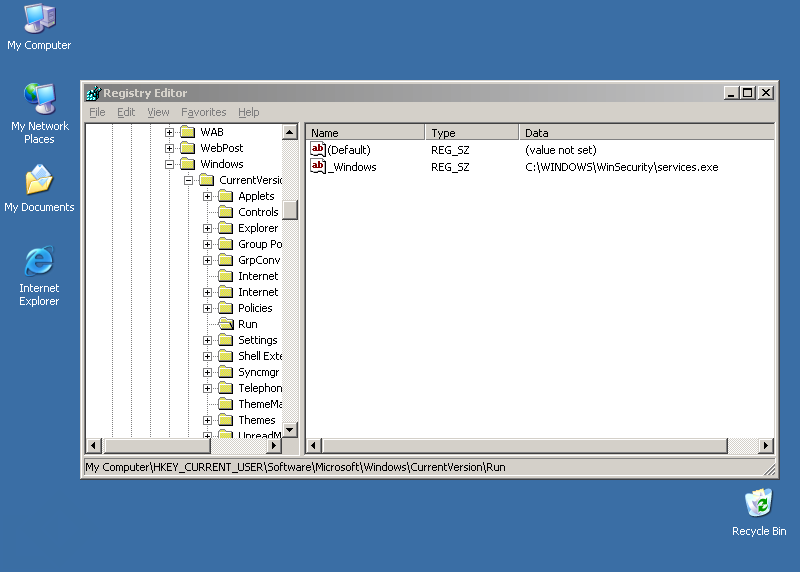Expand the Settings key
This screenshot has width=800, height=572.
coord(207,340)
